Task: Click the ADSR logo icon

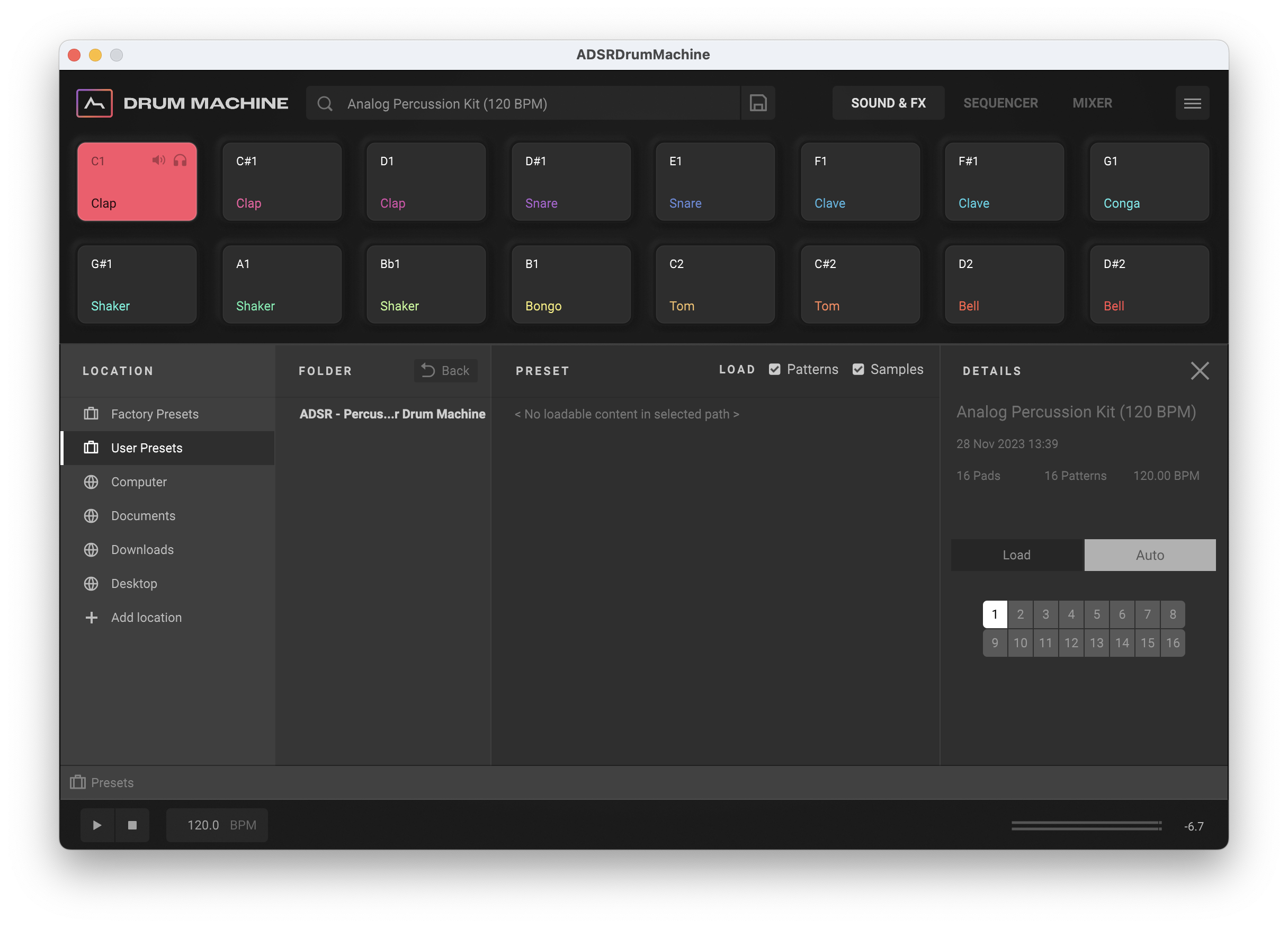Action: [x=94, y=103]
